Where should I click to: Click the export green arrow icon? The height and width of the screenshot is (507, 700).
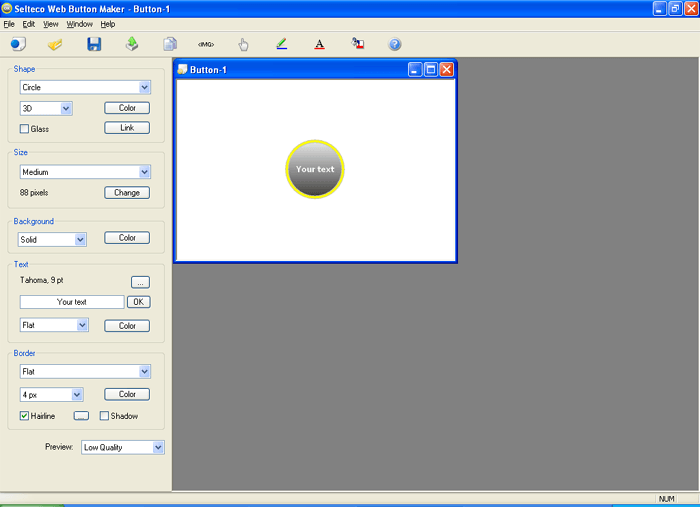click(x=132, y=44)
